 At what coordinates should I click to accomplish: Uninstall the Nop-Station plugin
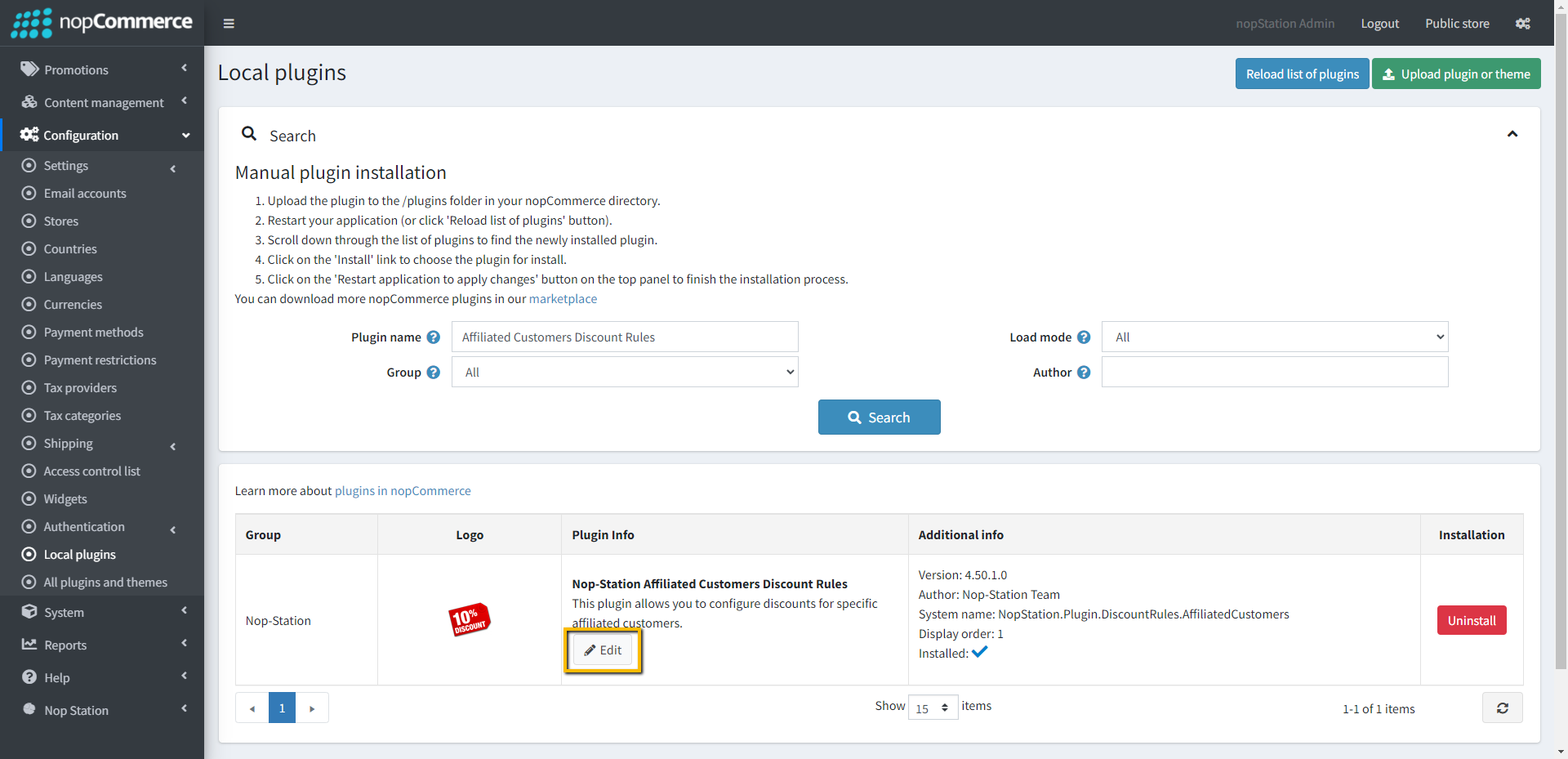pos(1472,620)
